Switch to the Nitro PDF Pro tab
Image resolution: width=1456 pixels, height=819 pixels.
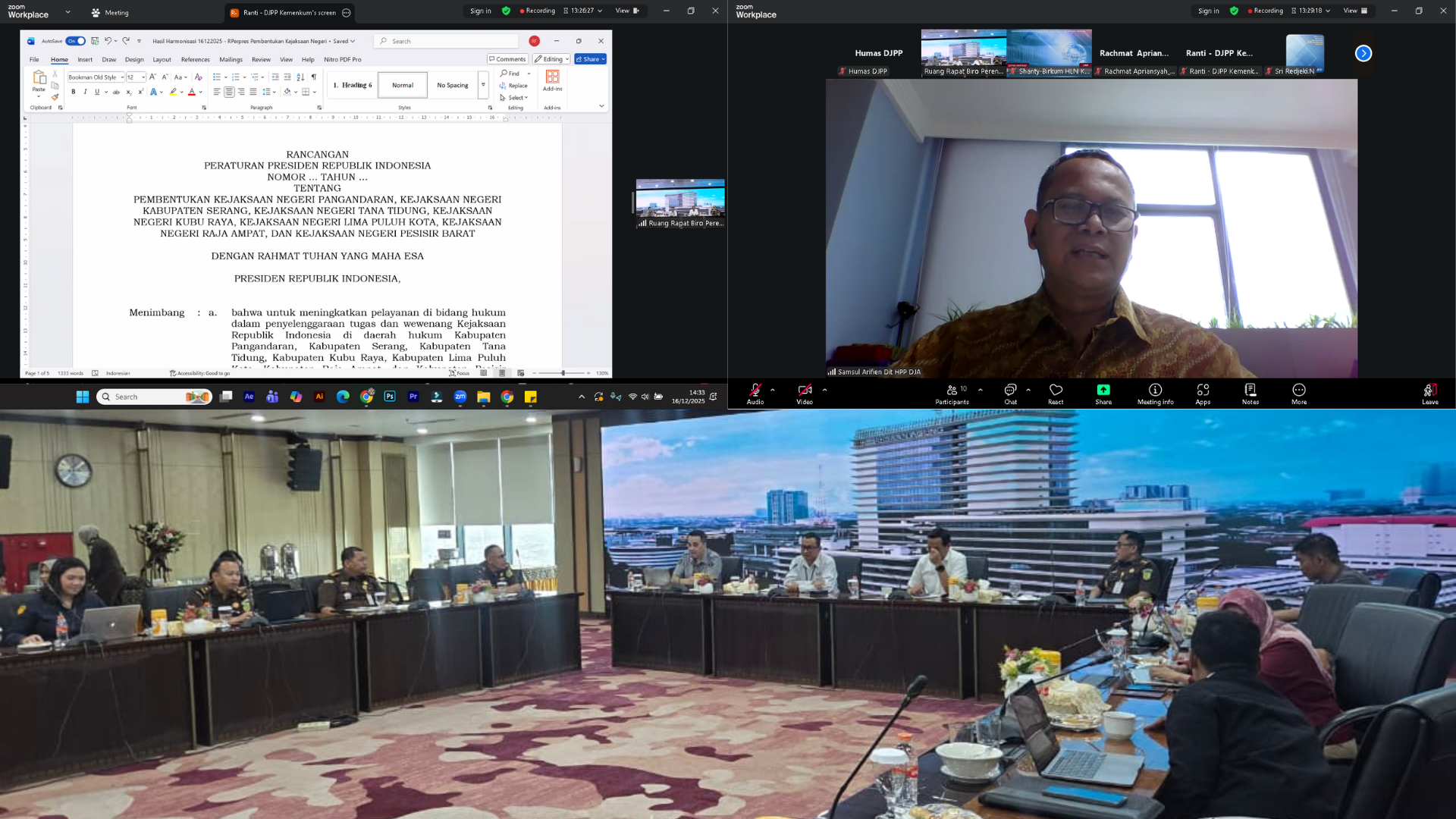[342, 59]
